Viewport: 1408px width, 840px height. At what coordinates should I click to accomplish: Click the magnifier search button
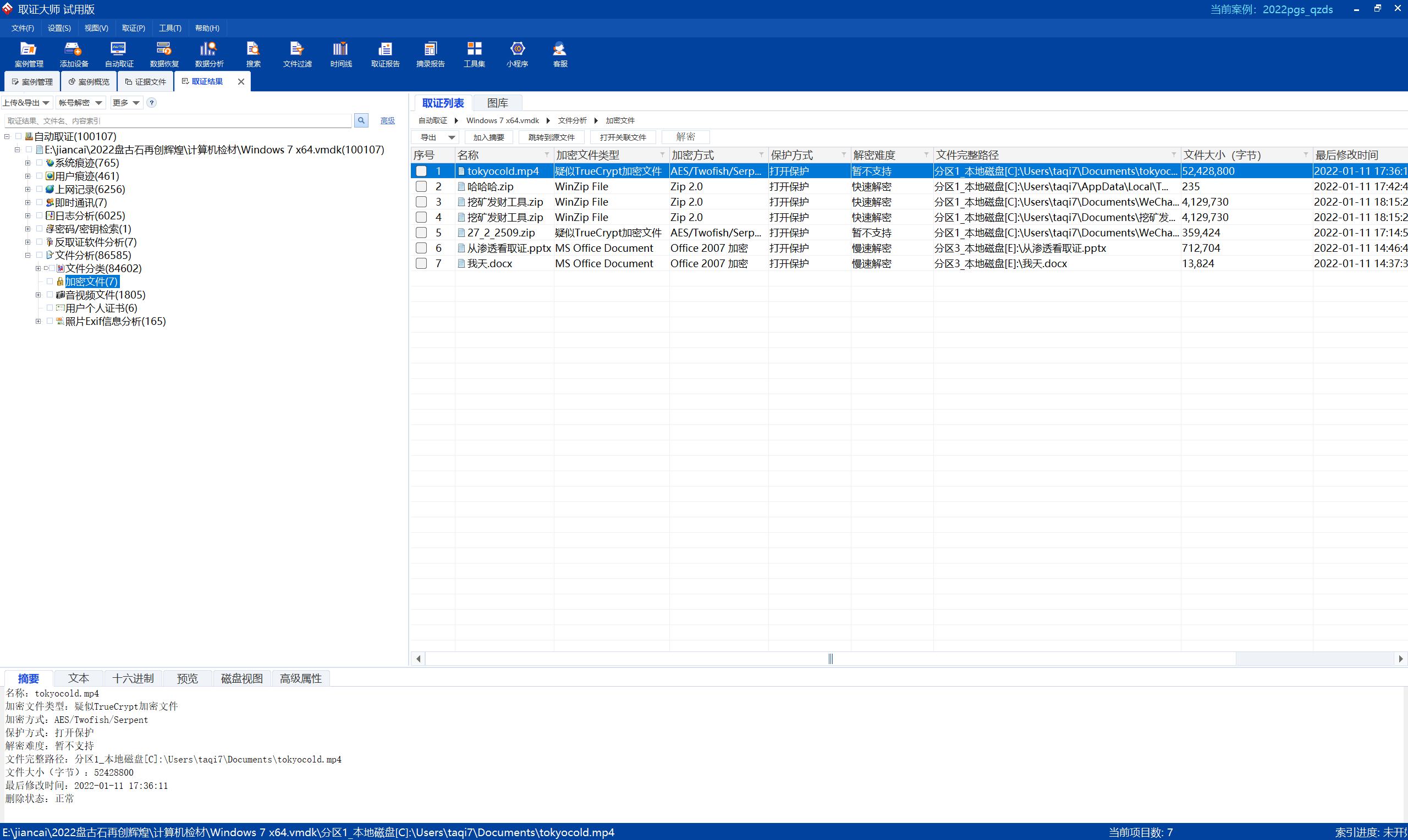click(x=361, y=120)
